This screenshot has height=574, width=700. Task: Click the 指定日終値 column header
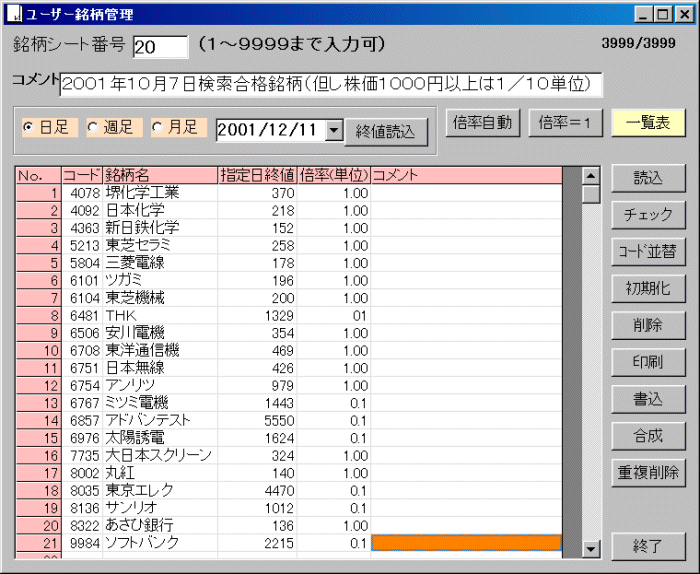pyautogui.click(x=258, y=175)
